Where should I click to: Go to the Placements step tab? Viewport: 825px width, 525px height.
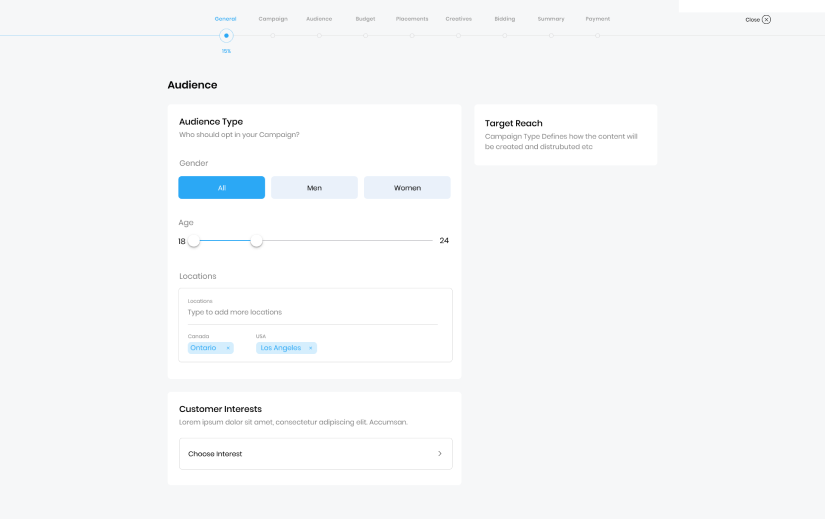pyautogui.click(x=412, y=19)
